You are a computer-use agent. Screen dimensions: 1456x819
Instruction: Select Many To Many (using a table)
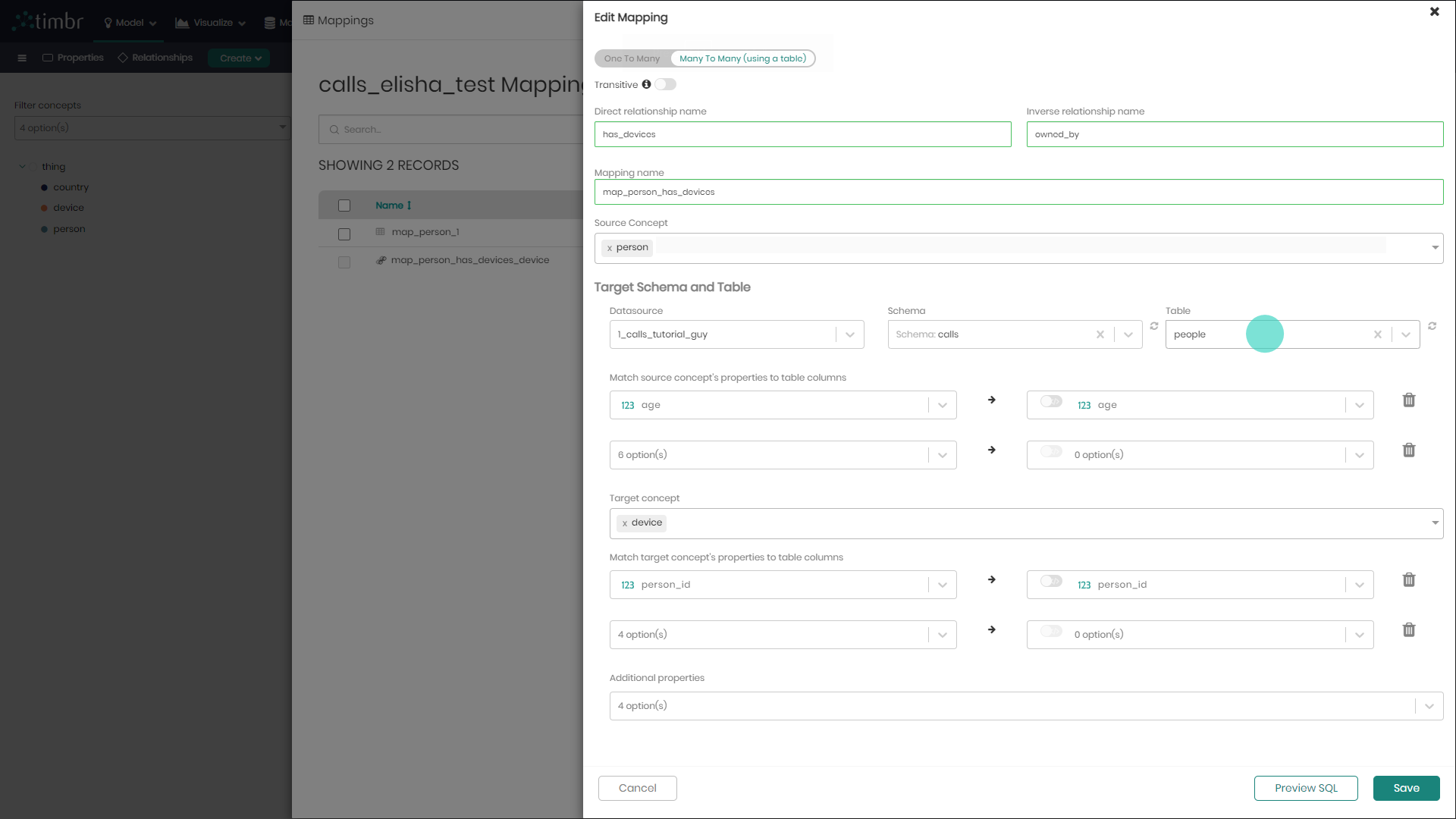742,58
